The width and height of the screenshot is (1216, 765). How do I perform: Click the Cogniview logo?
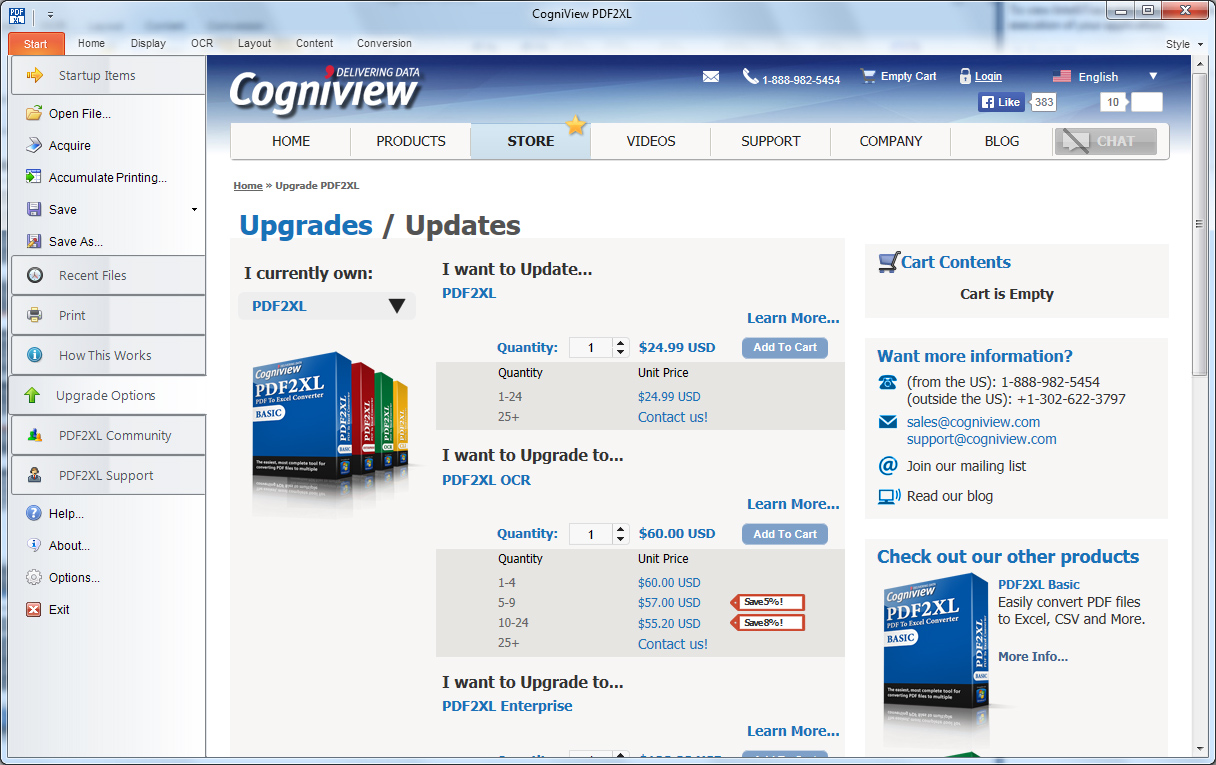coord(326,90)
